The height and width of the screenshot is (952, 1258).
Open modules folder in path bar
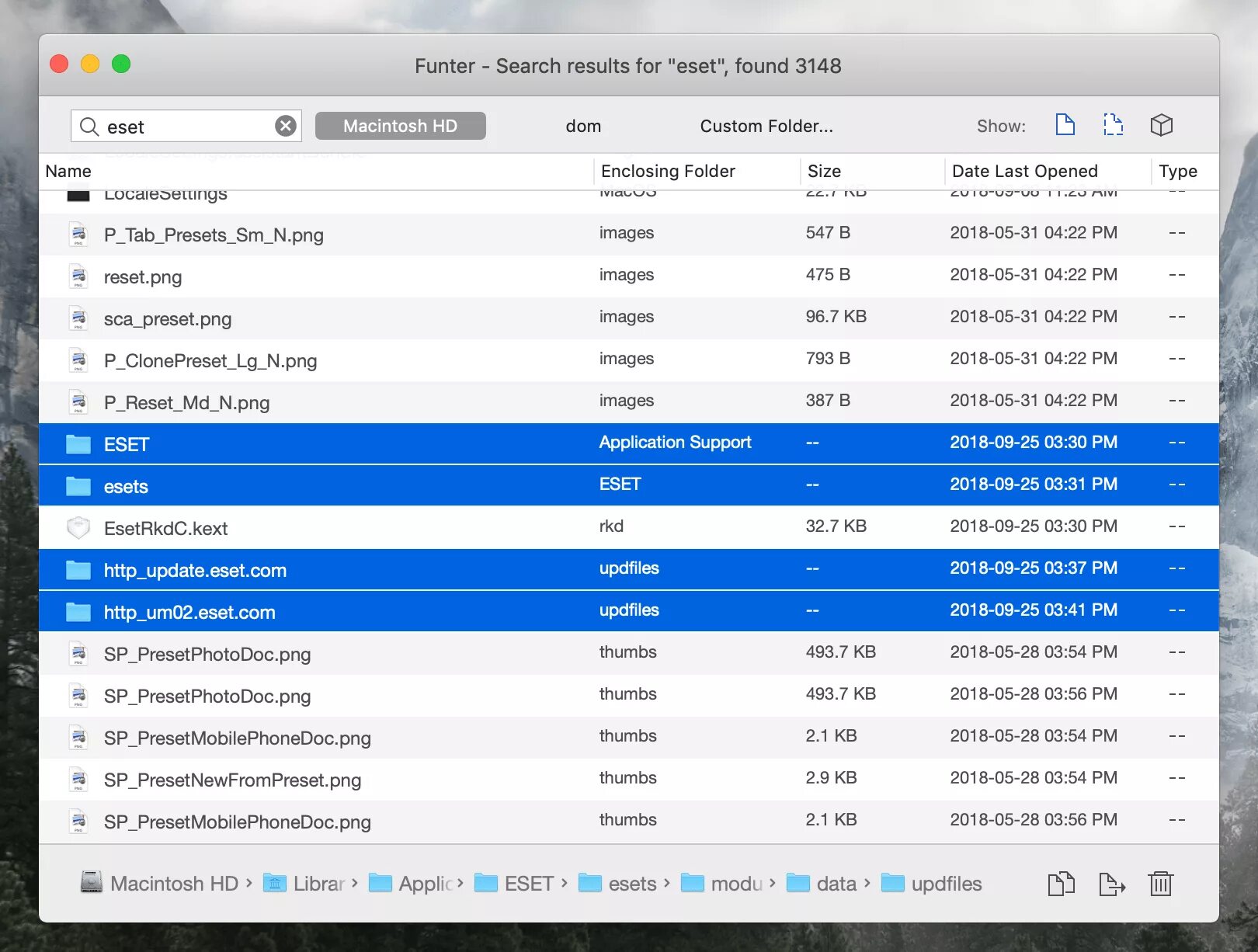pos(722,883)
